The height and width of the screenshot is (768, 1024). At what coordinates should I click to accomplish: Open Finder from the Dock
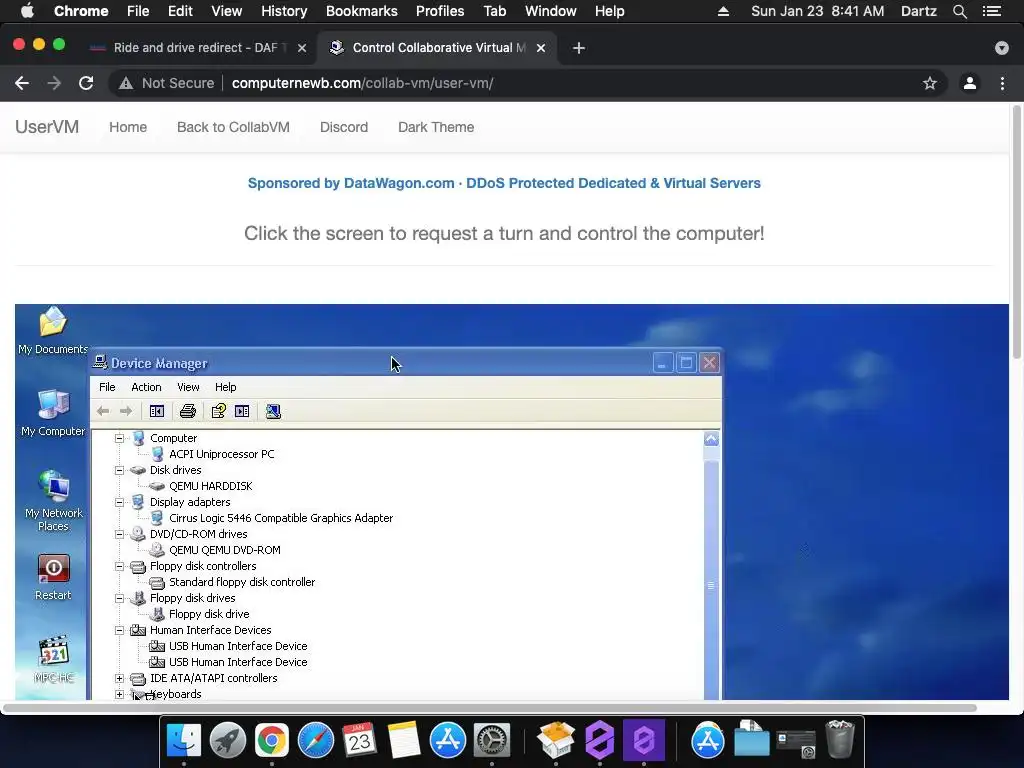pyautogui.click(x=184, y=740)
